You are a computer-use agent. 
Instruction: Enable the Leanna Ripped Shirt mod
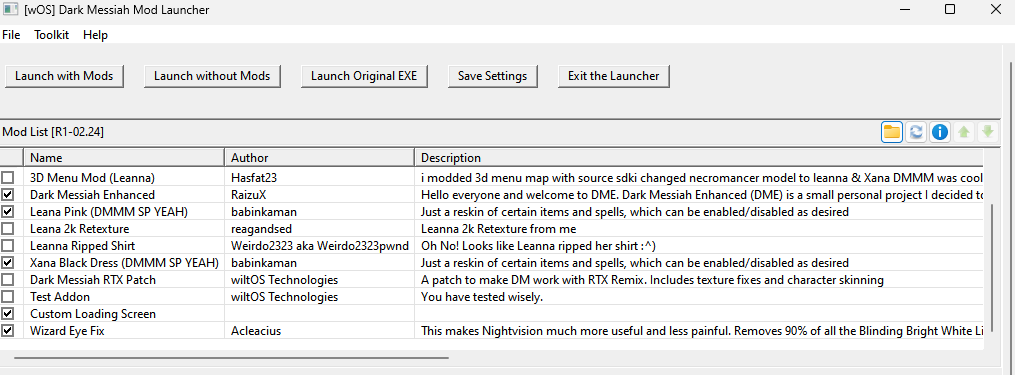click(x=8, y=245)
